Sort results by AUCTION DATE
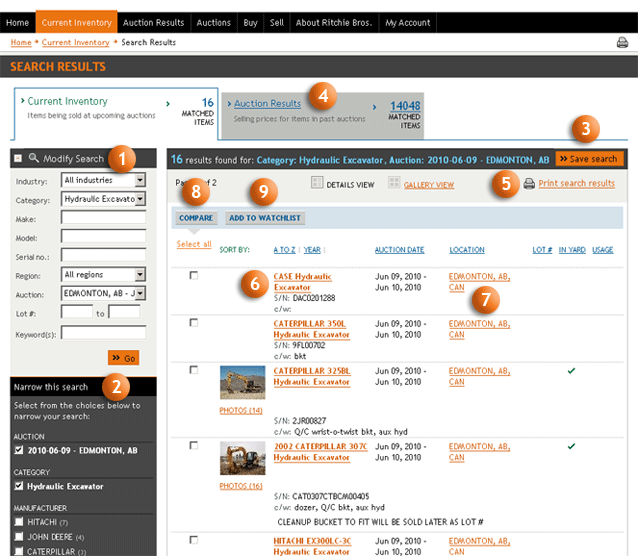This screenshot has height=556, width=638. 400,250
